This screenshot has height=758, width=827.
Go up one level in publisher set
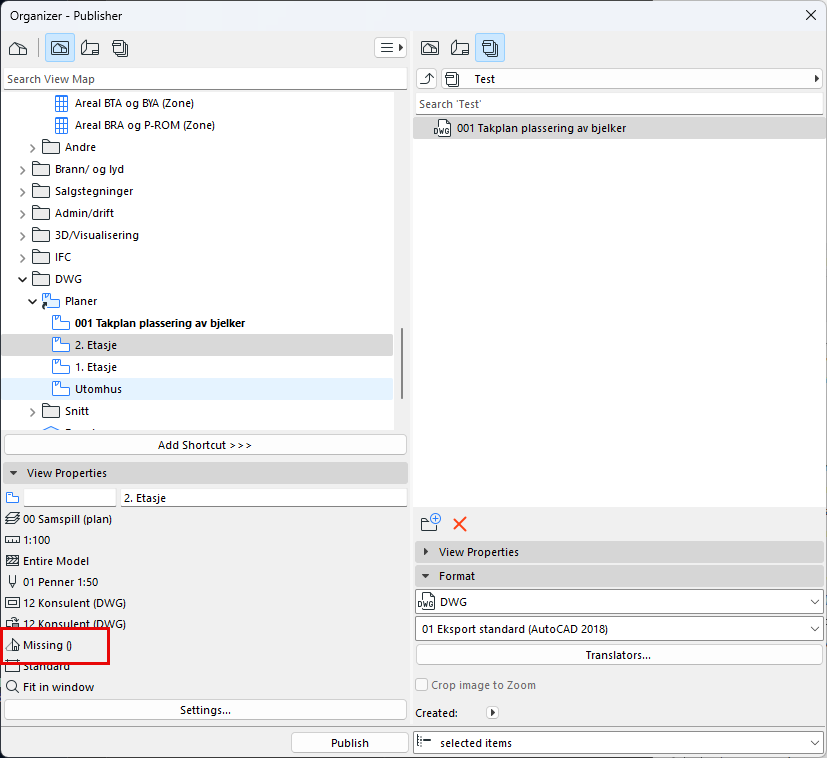pos(427,79)
